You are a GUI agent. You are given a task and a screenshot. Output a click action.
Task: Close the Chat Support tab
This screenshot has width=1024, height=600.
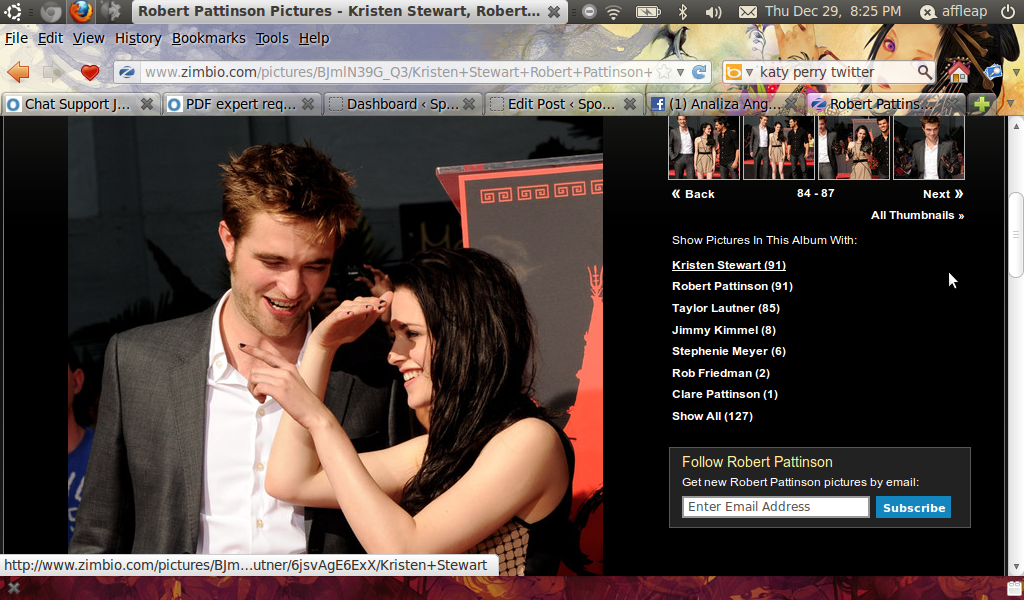tap(147, 104)
